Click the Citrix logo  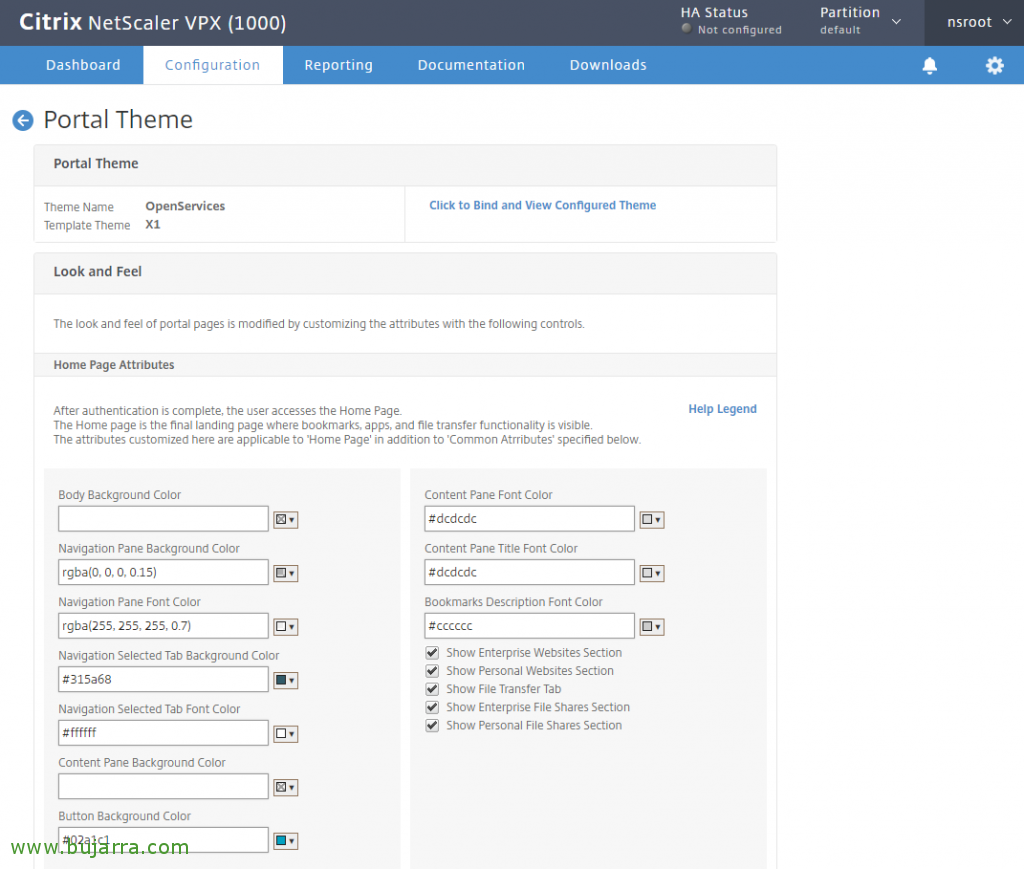point(50,21)
